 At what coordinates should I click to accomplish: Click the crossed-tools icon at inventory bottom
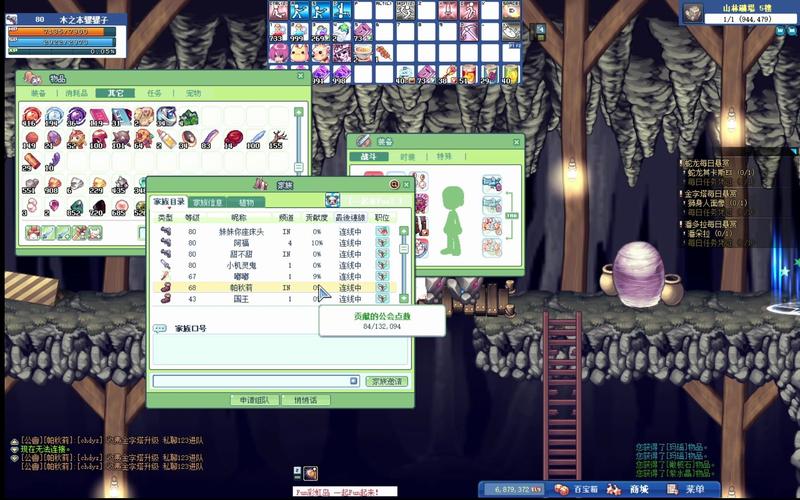click(80, 233)
